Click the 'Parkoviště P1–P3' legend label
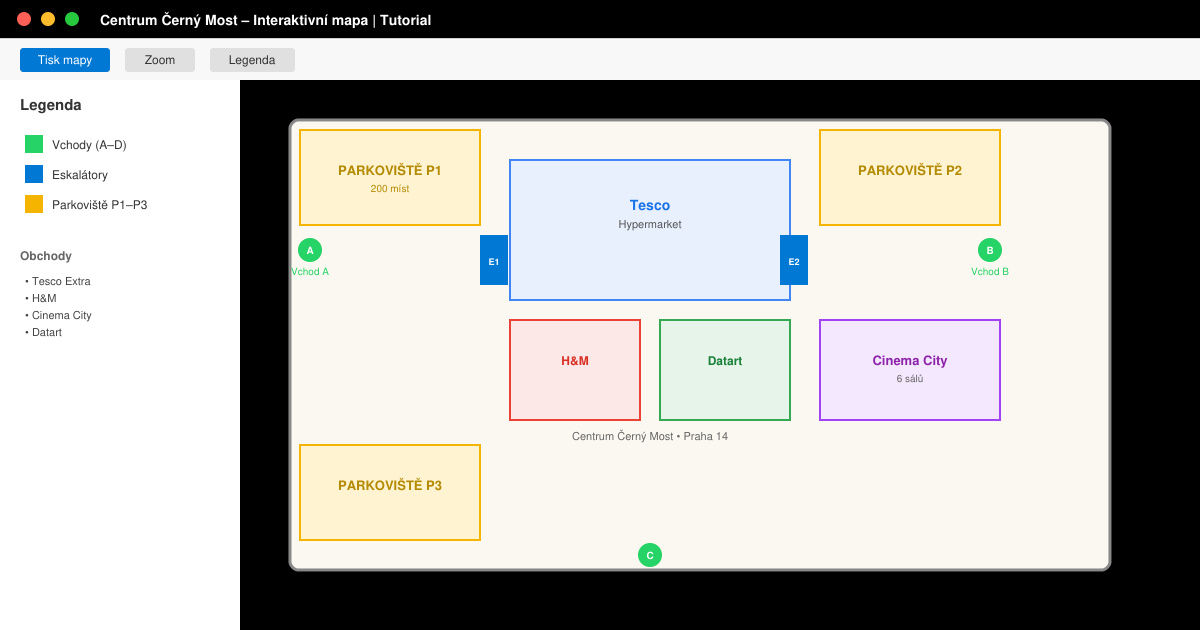This screenshot has height=630, width=1200. pos(100,205)
